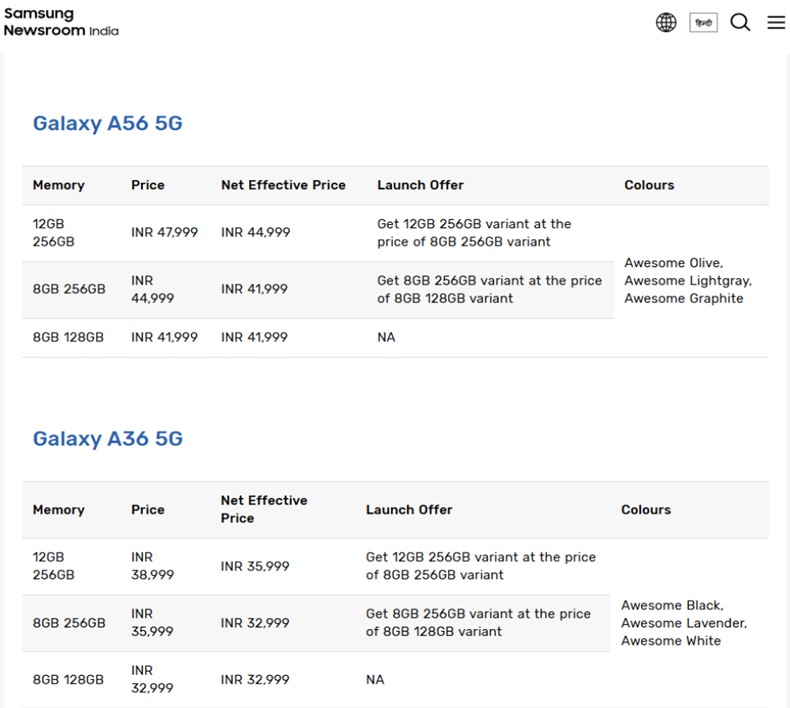The height and width of the screenshot is (708, 790).
Task: Open the globe region selector icon
Action: (666, 22)
